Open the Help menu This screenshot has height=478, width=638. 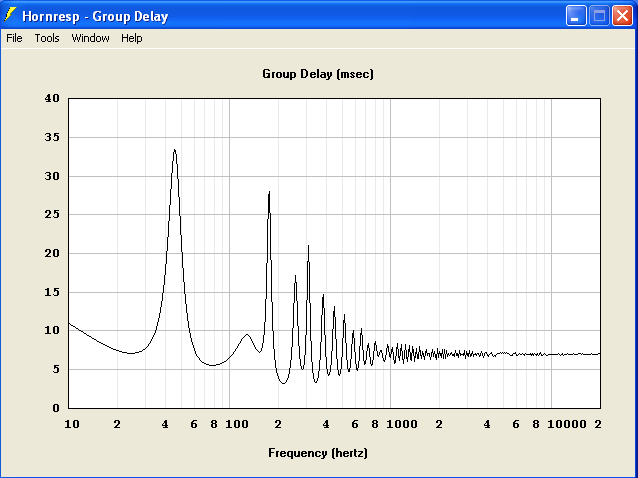pos(132,38)
